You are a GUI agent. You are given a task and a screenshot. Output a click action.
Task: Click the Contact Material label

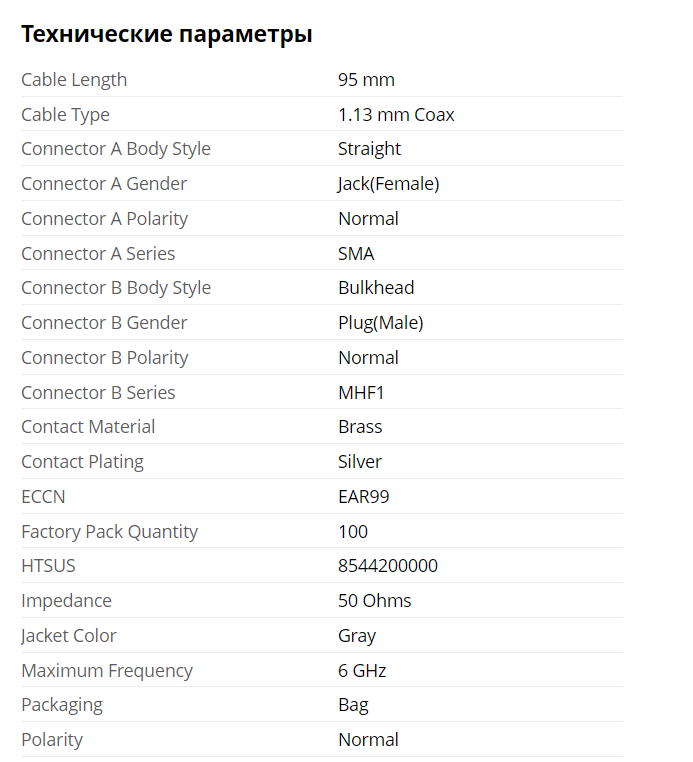pos(88,427)
